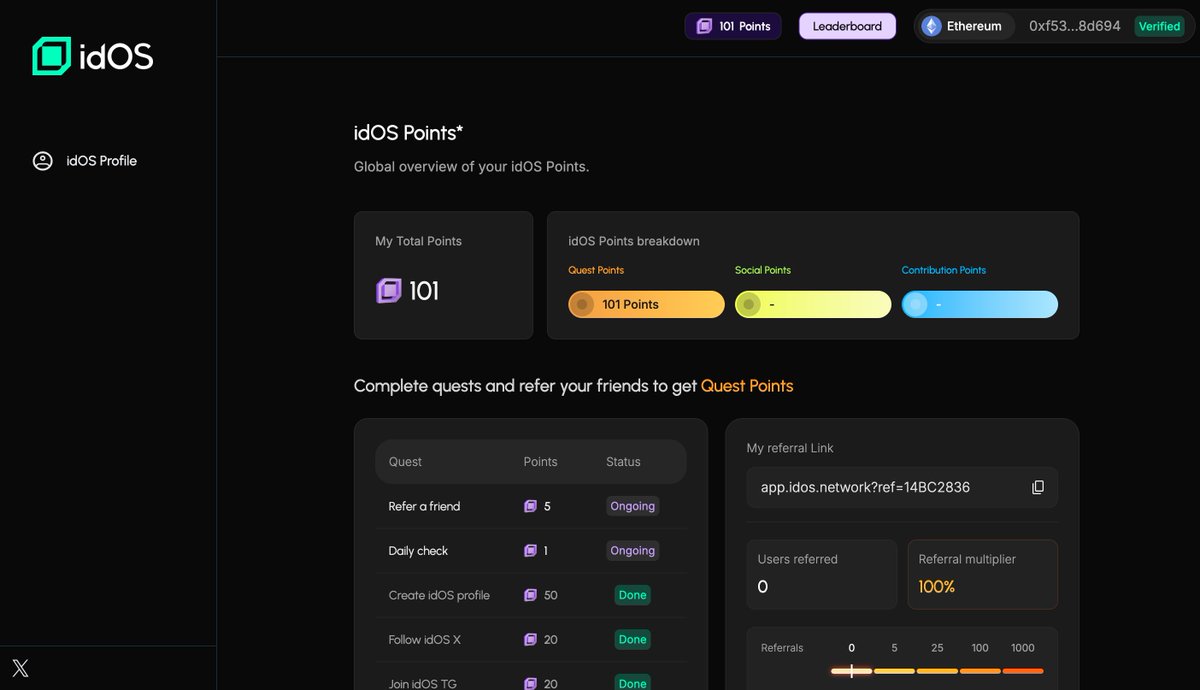Viewport: 1200px width, 690px height.
Task: Click Done status for Create idOS profile
Action: coord(632,595)
